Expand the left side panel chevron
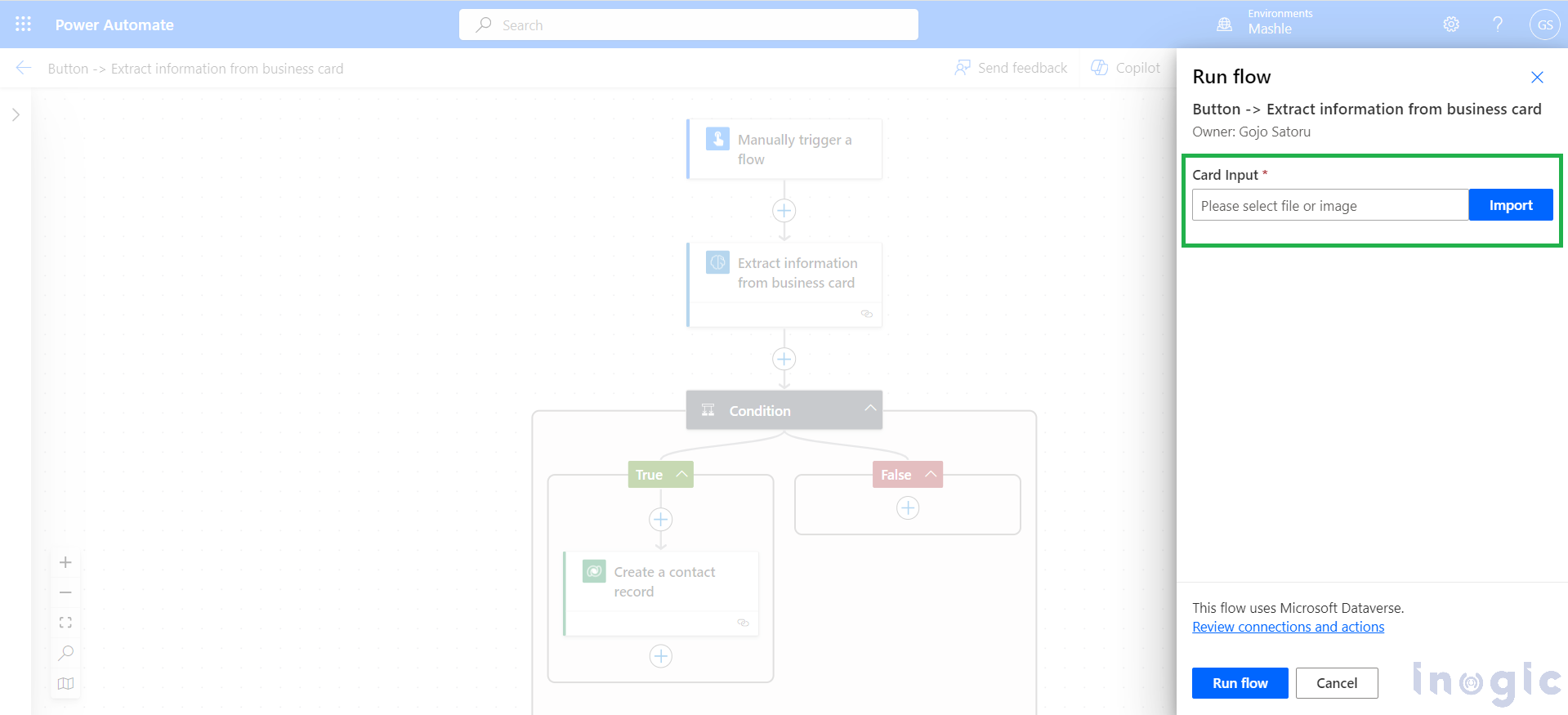1568x715 pixels. (x=16, y=114)
